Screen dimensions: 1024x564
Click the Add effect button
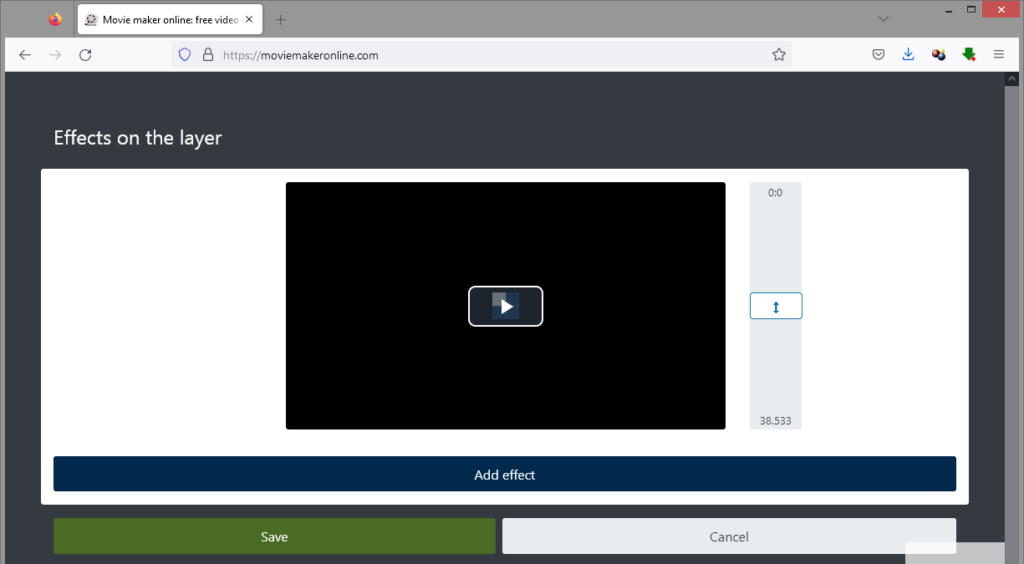504,475
